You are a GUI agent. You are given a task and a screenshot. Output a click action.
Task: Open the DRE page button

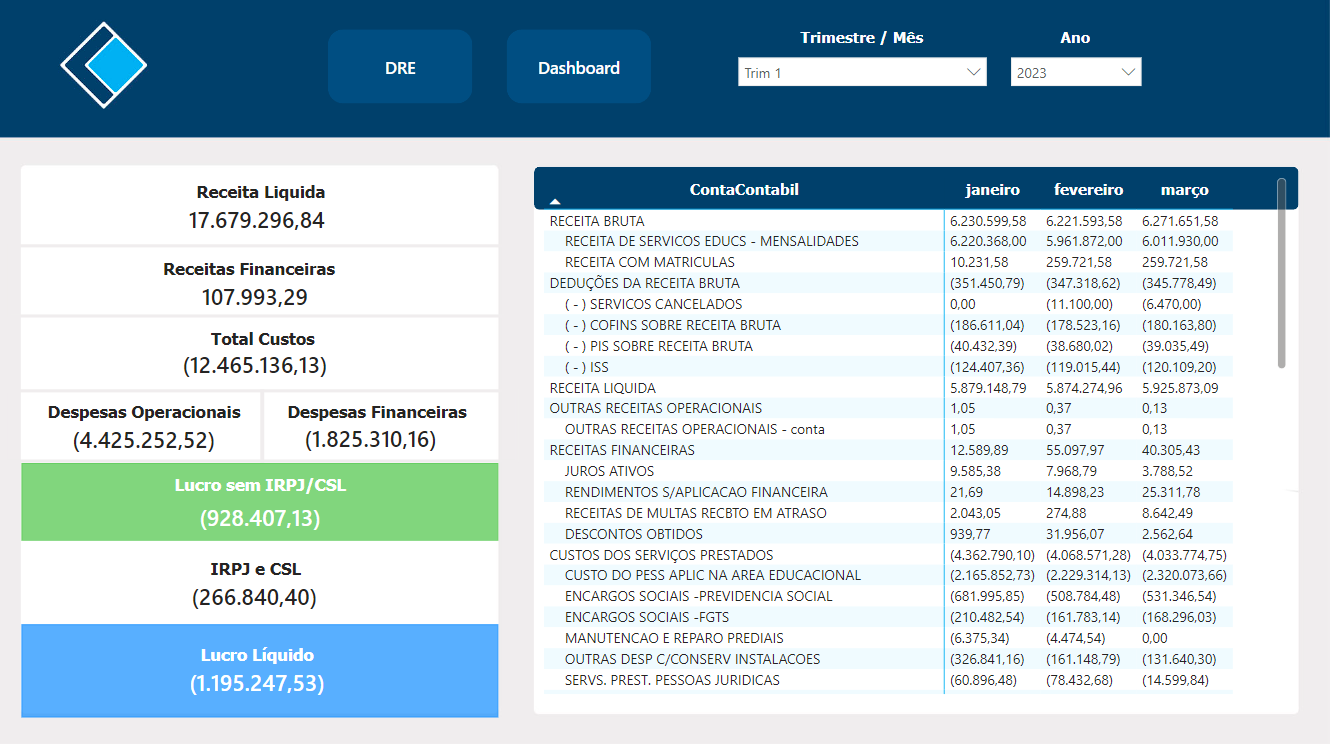tap(400, 67)
